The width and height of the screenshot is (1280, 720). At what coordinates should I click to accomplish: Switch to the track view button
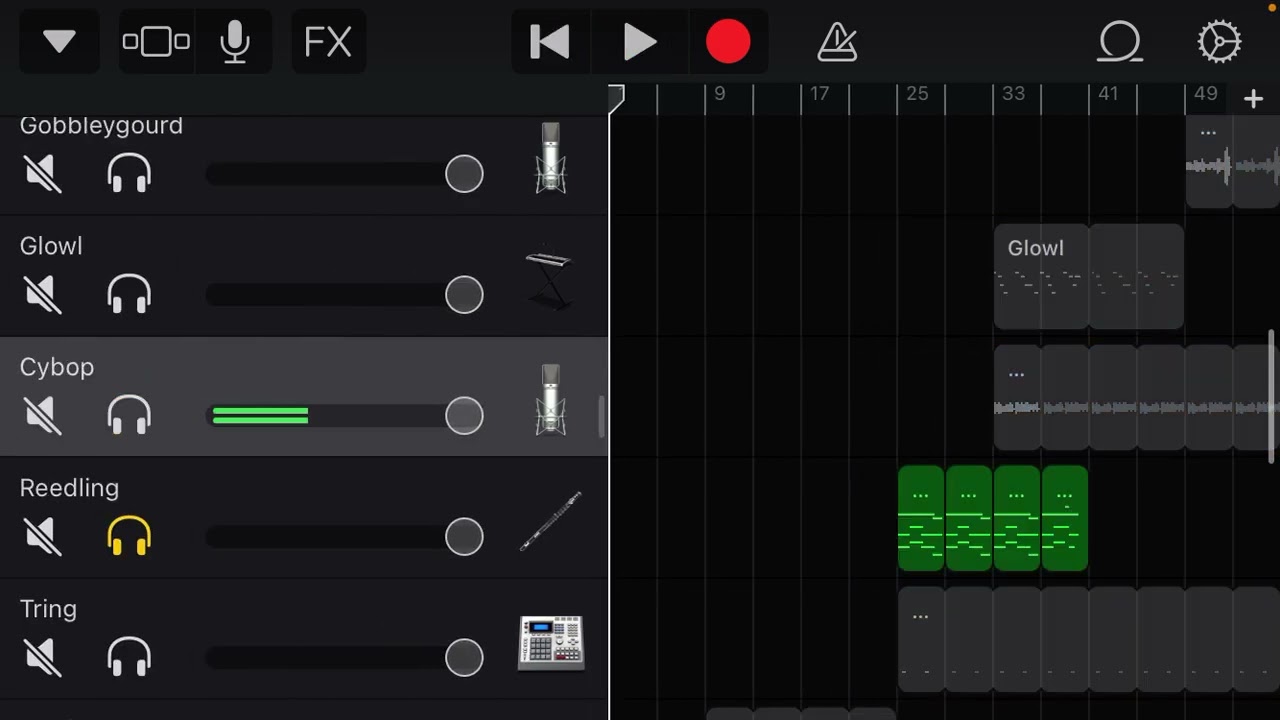coord(156,42)
